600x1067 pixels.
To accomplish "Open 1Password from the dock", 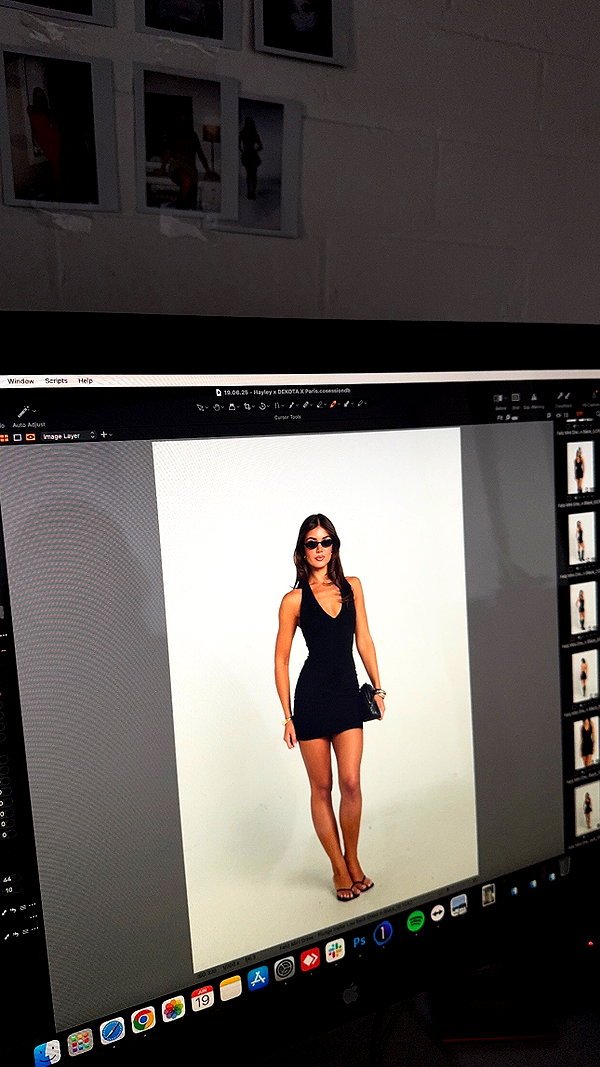I will tap(383, 933).
